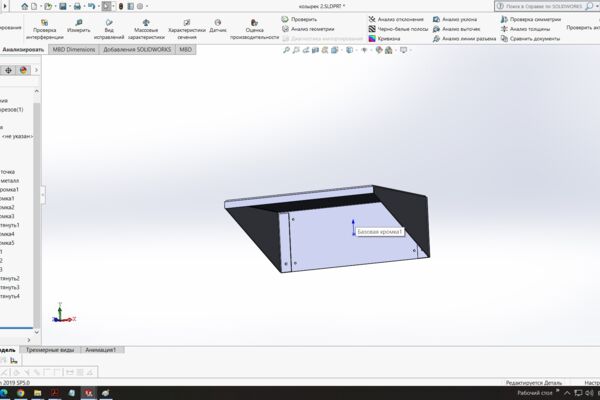The image size is (600, 400).
Task: Open File Explorer from taskbar
Action: pos(38,393)
